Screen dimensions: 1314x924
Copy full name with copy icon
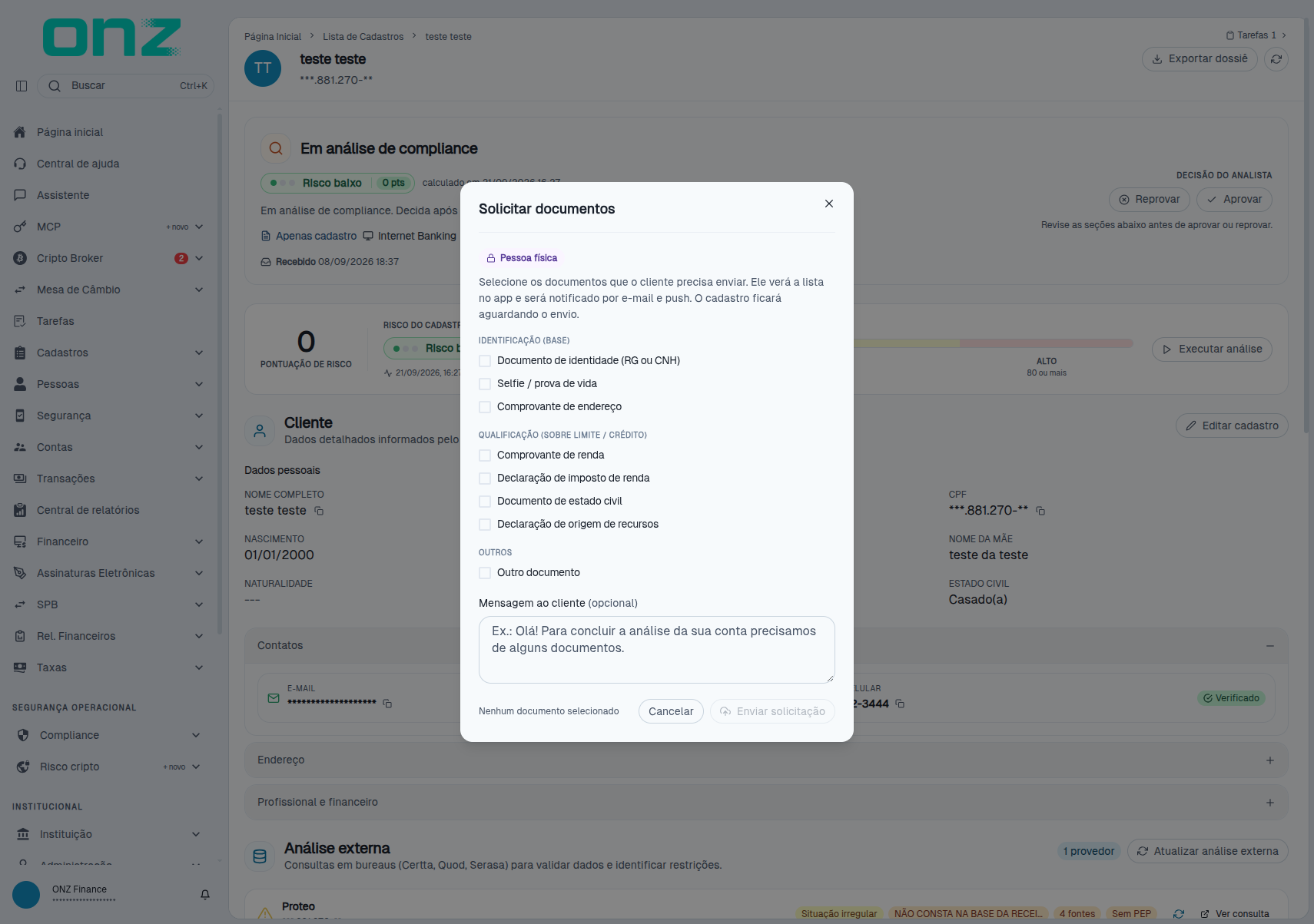pyautogui.click(x=319, y=511)
